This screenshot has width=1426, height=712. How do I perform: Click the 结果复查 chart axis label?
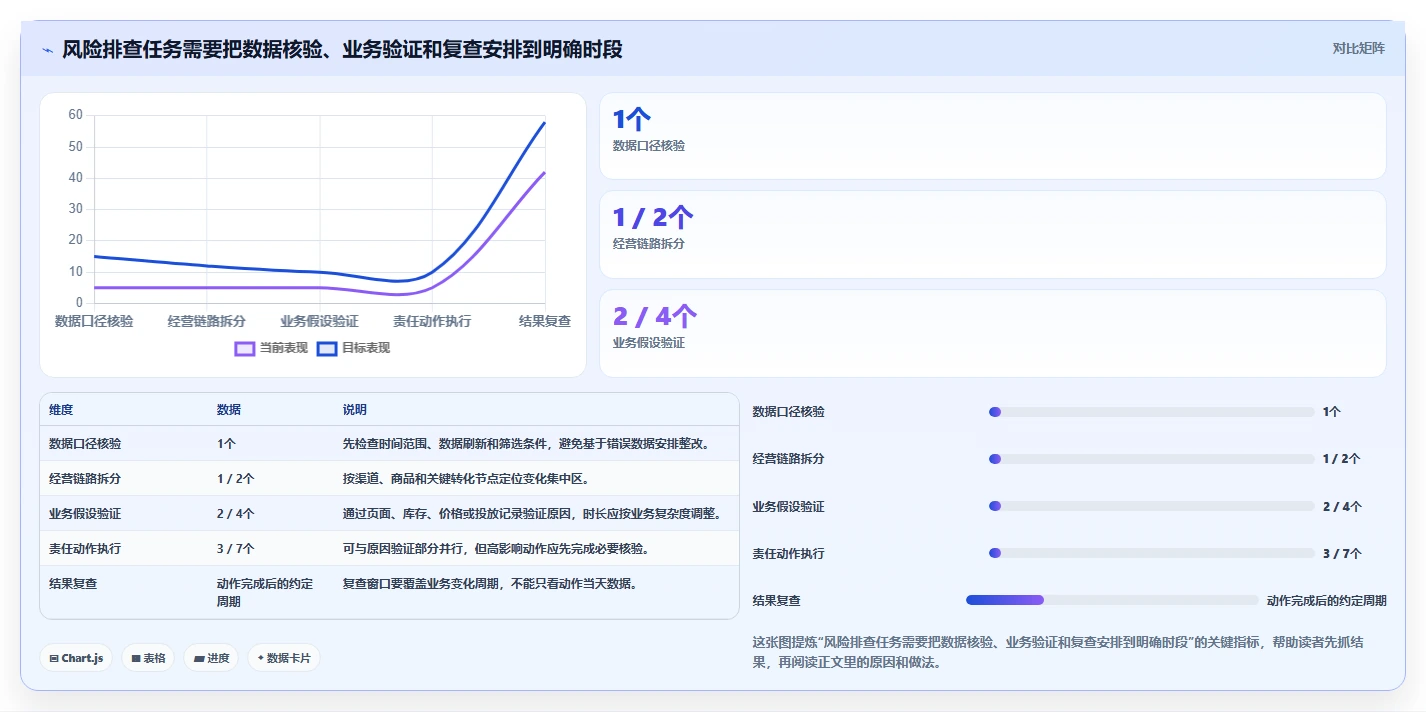(545, 321)
